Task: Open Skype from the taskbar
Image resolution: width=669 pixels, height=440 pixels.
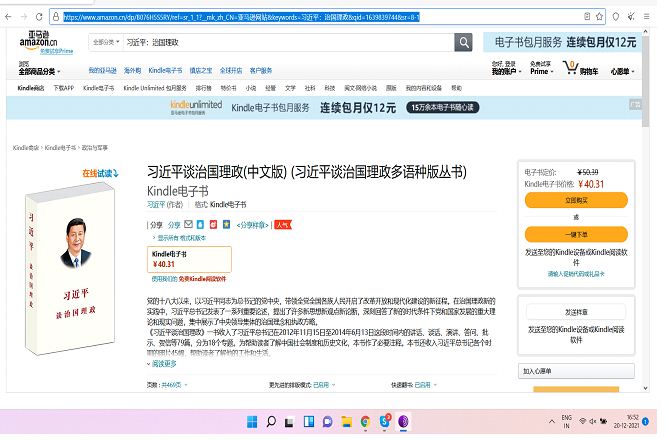Action: click(x=385, y=421)
